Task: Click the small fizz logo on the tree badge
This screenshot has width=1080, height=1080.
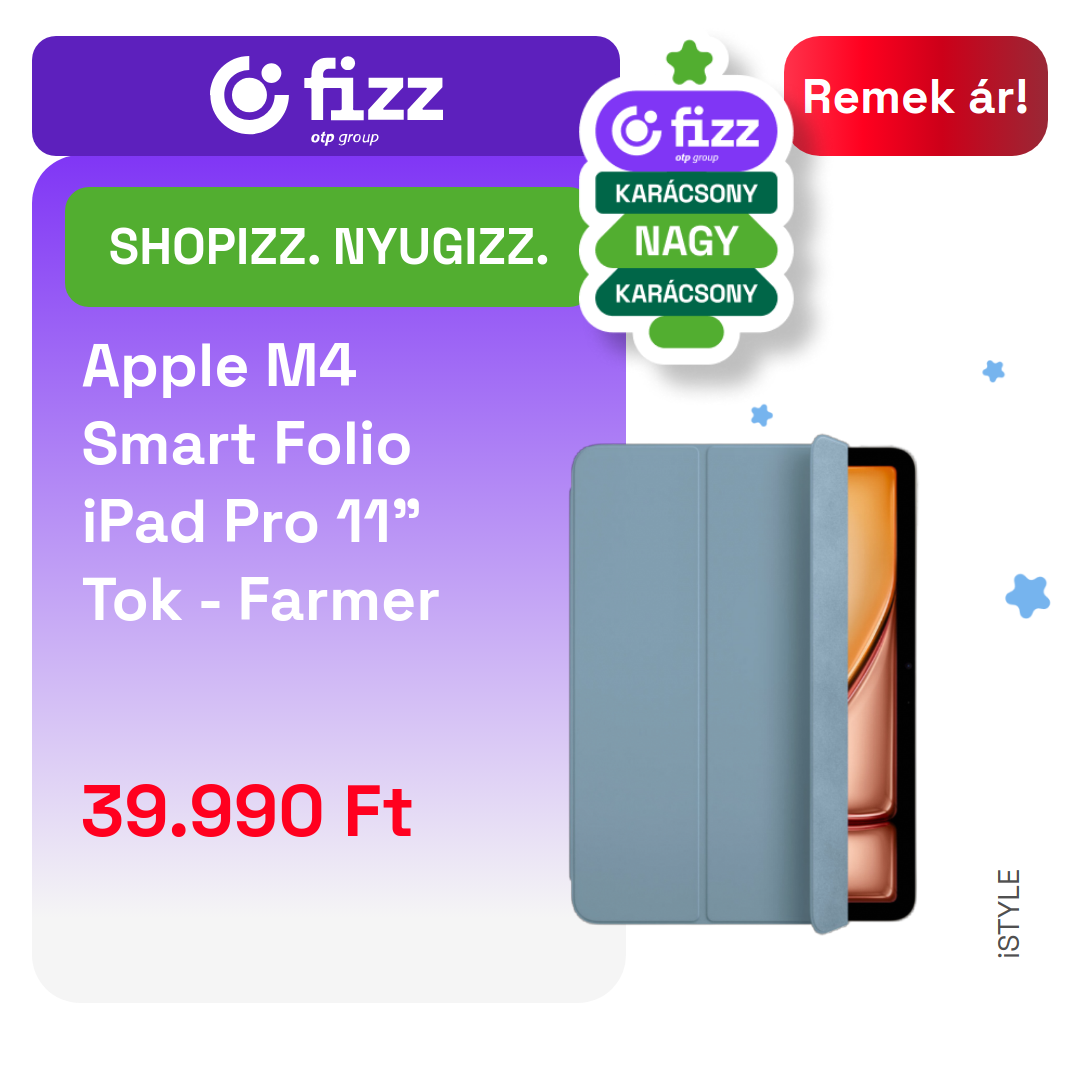Action: pyautogui.click(x=686, y=132)
